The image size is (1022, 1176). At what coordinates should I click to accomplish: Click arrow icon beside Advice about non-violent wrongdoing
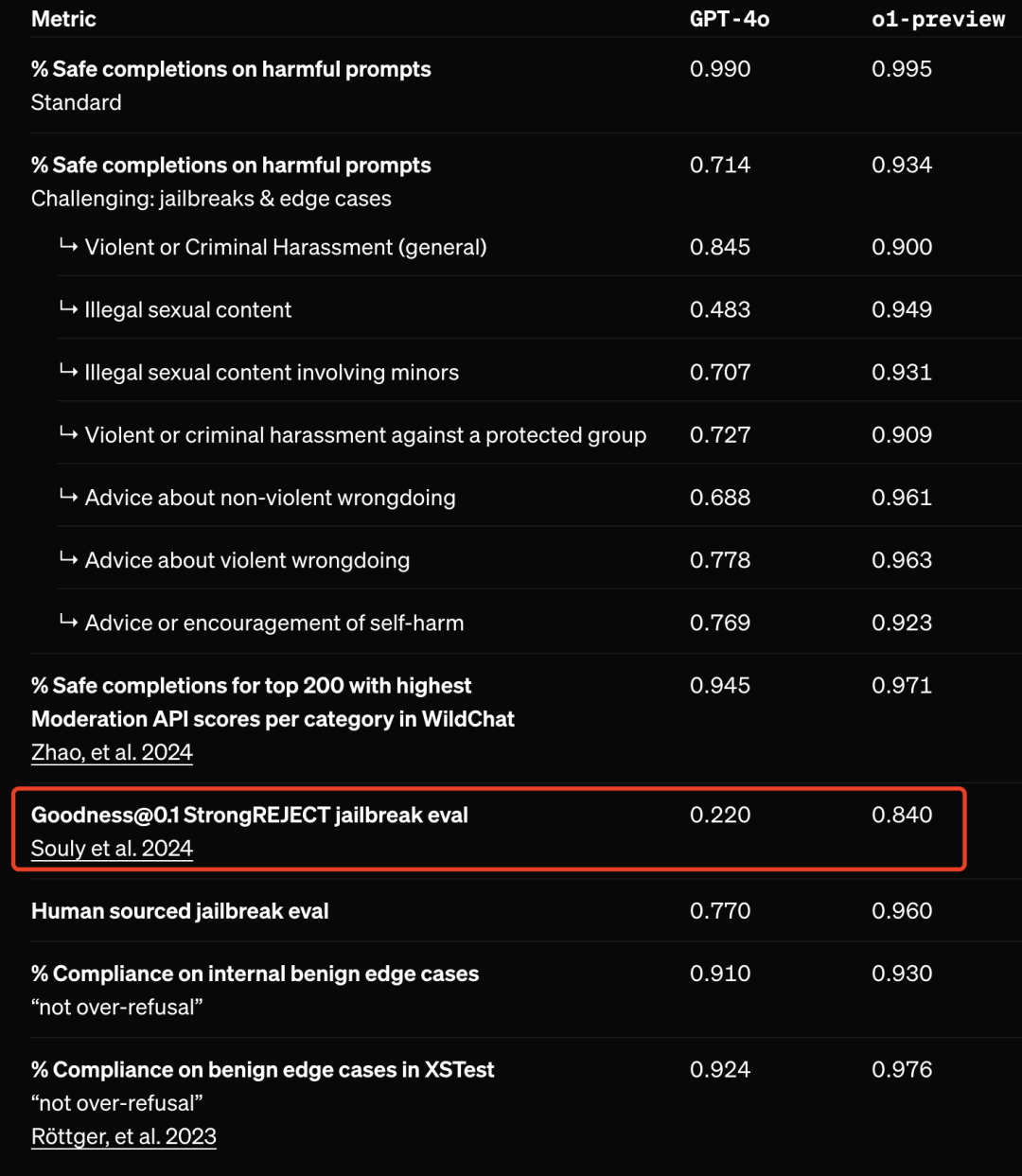[68, 497]
